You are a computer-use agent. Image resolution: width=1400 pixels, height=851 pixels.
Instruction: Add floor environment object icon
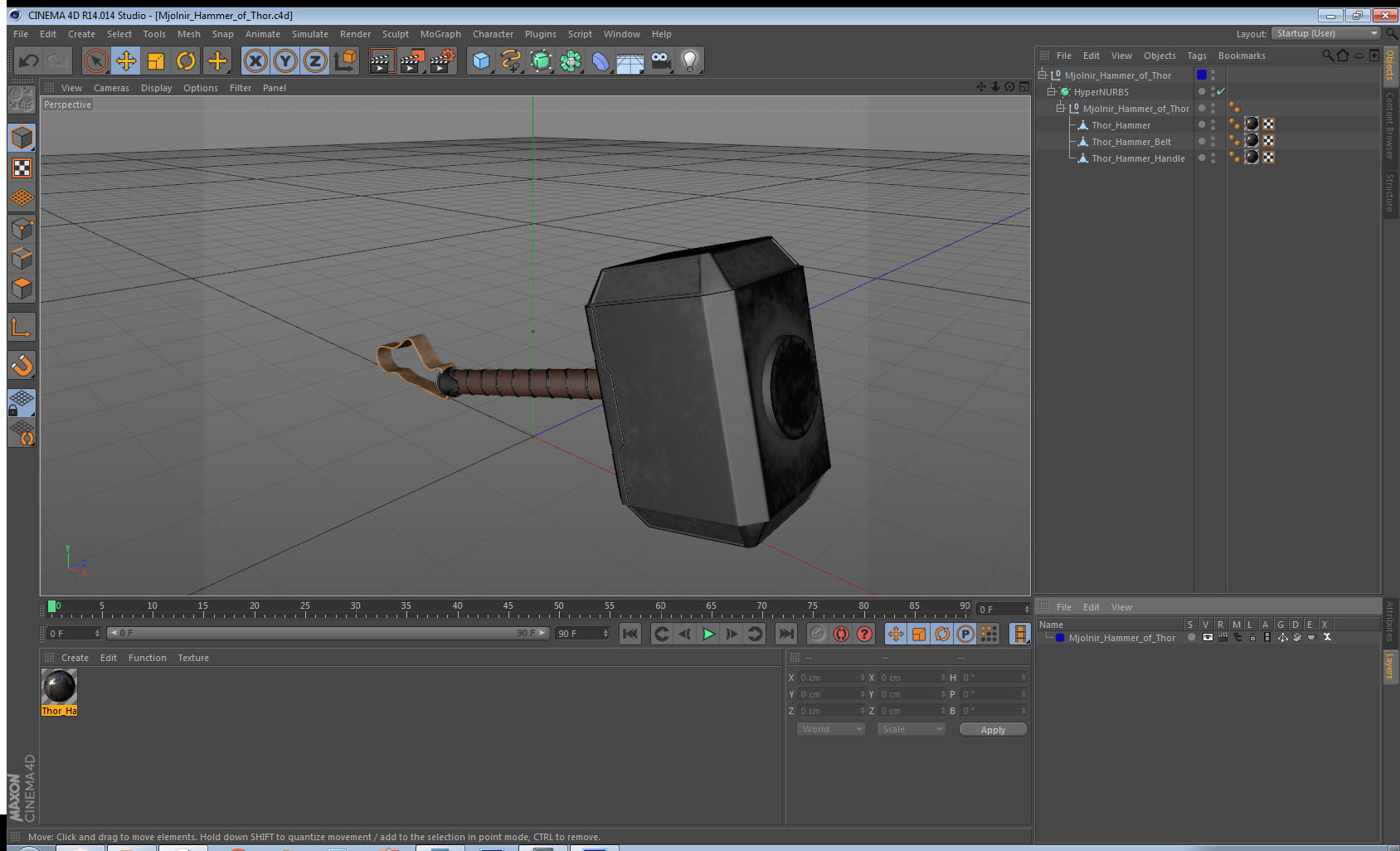[630, 61]
